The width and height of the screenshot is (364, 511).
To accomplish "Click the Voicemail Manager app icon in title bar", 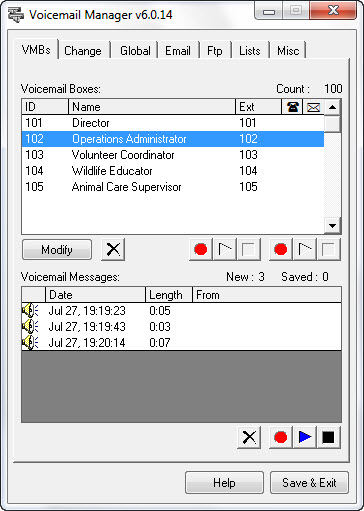I will [x=15, y=15].
